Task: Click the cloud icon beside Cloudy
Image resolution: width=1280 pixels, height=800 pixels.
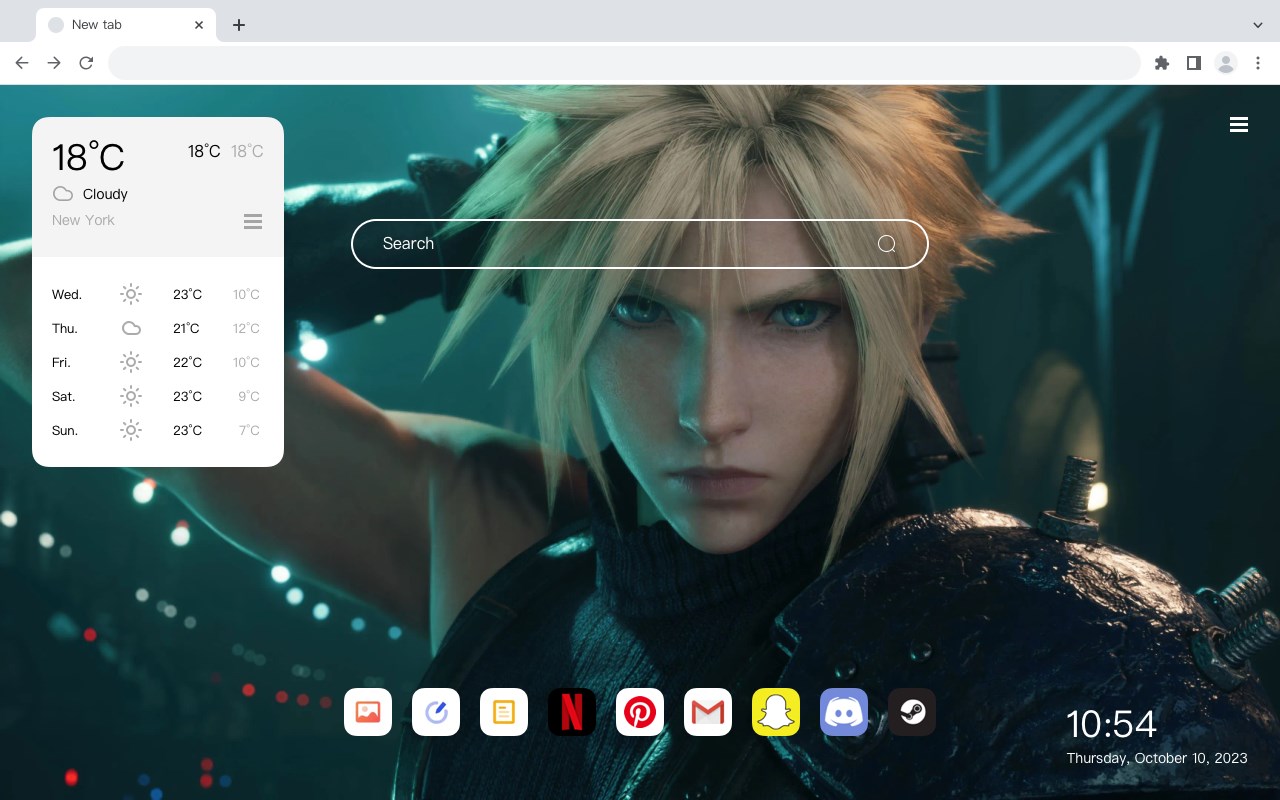Action: tap(63, 194)
